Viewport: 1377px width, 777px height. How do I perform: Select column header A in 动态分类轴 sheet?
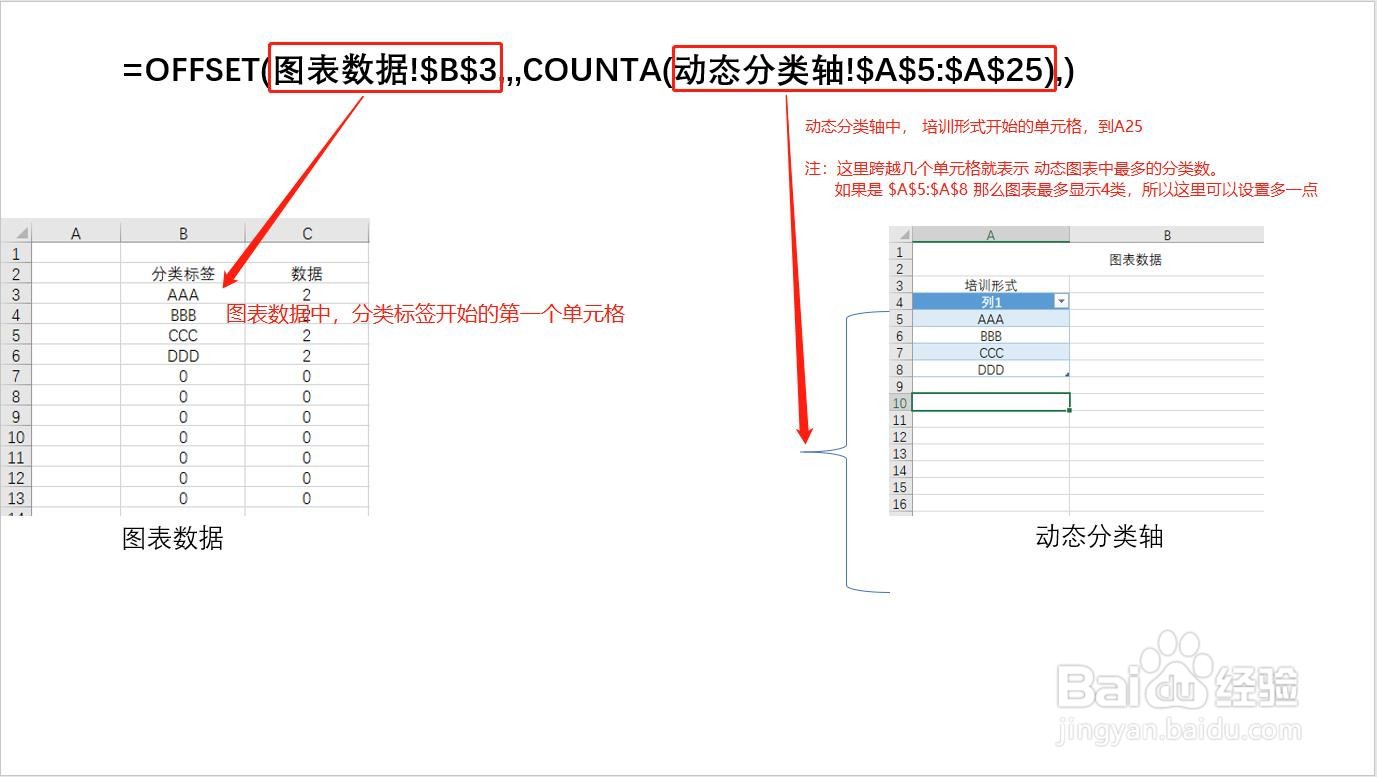pyautogui.click(x=989, y=235)
